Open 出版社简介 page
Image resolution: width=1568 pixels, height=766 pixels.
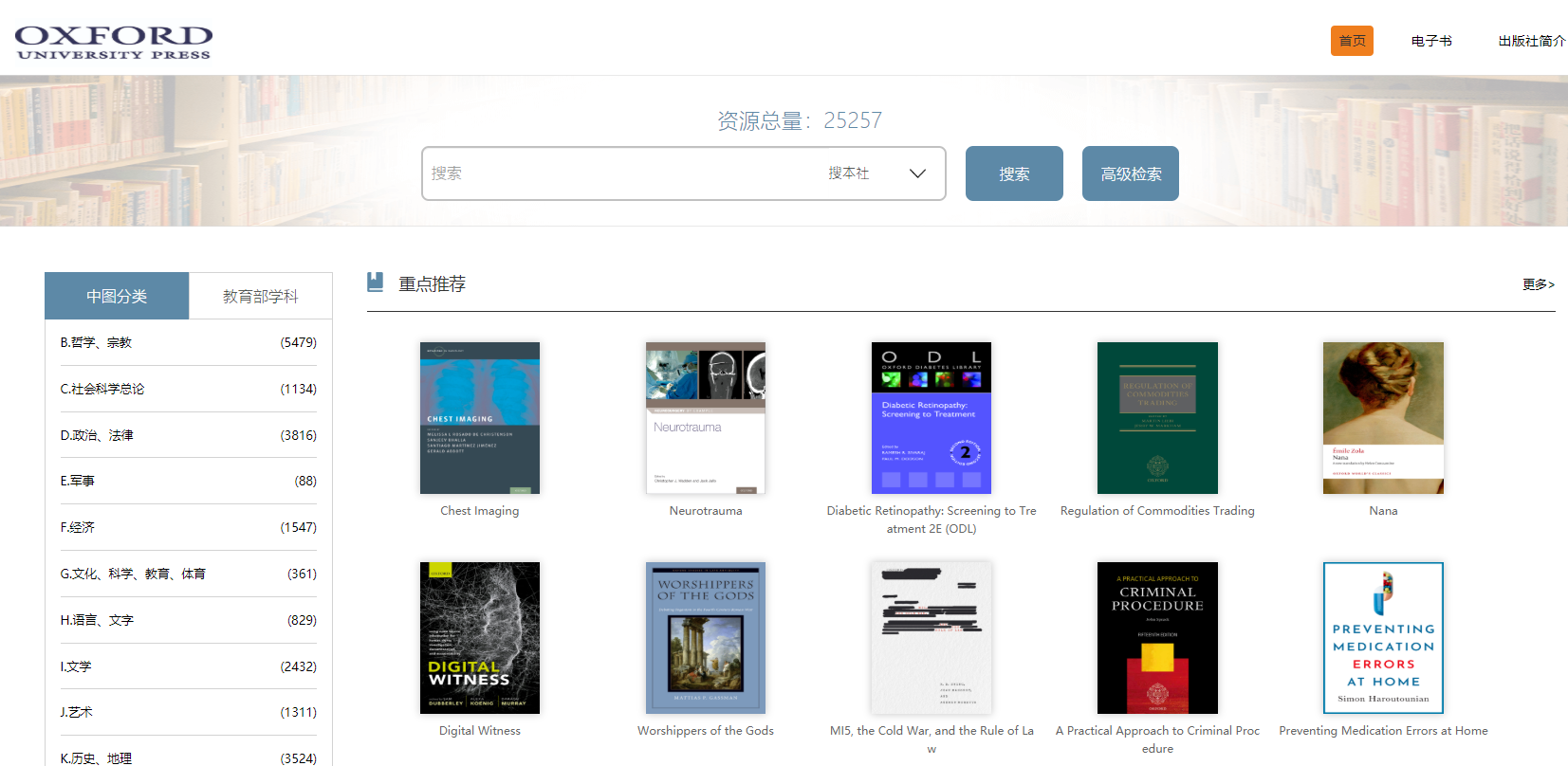1532,41
